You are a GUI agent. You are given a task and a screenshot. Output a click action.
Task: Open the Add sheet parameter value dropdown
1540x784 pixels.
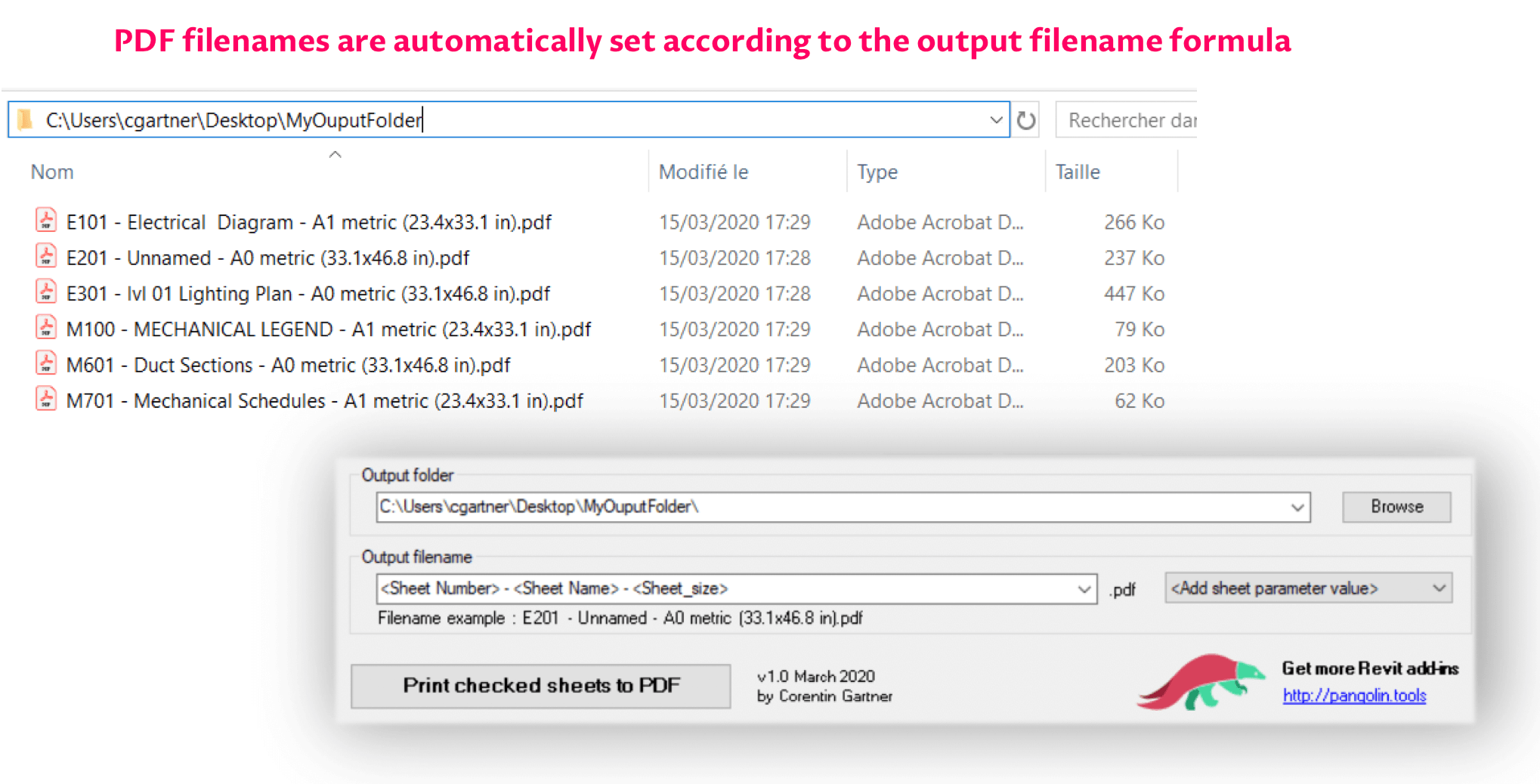[1439, 588]
